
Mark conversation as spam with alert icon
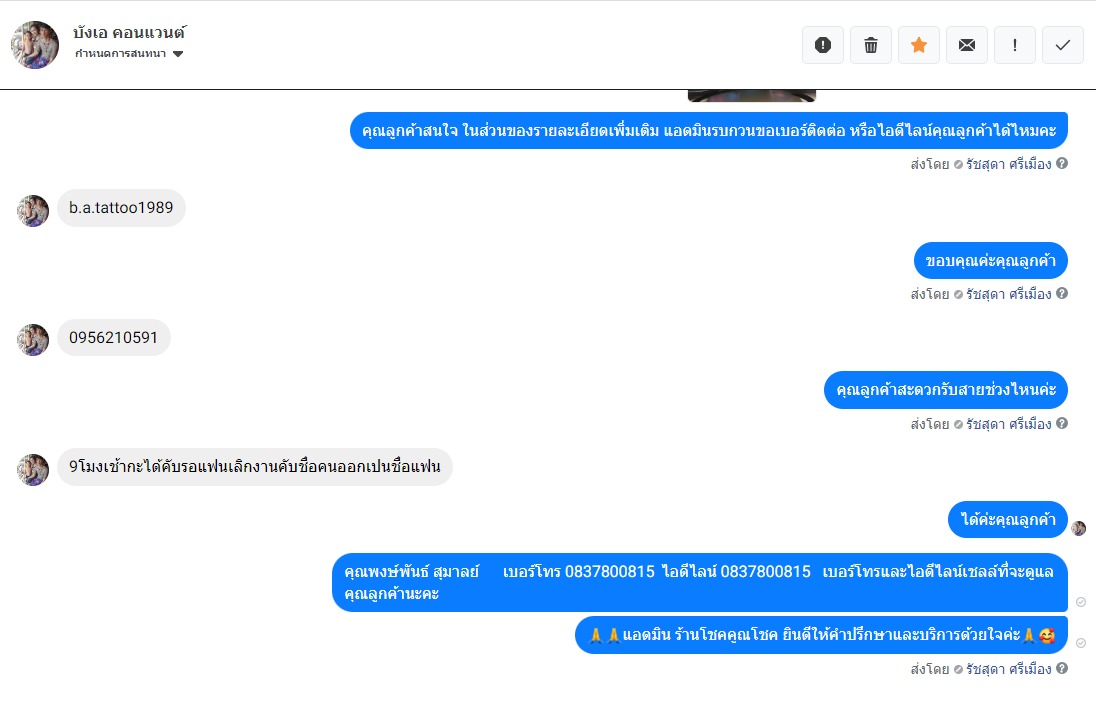tap(823, 45)
